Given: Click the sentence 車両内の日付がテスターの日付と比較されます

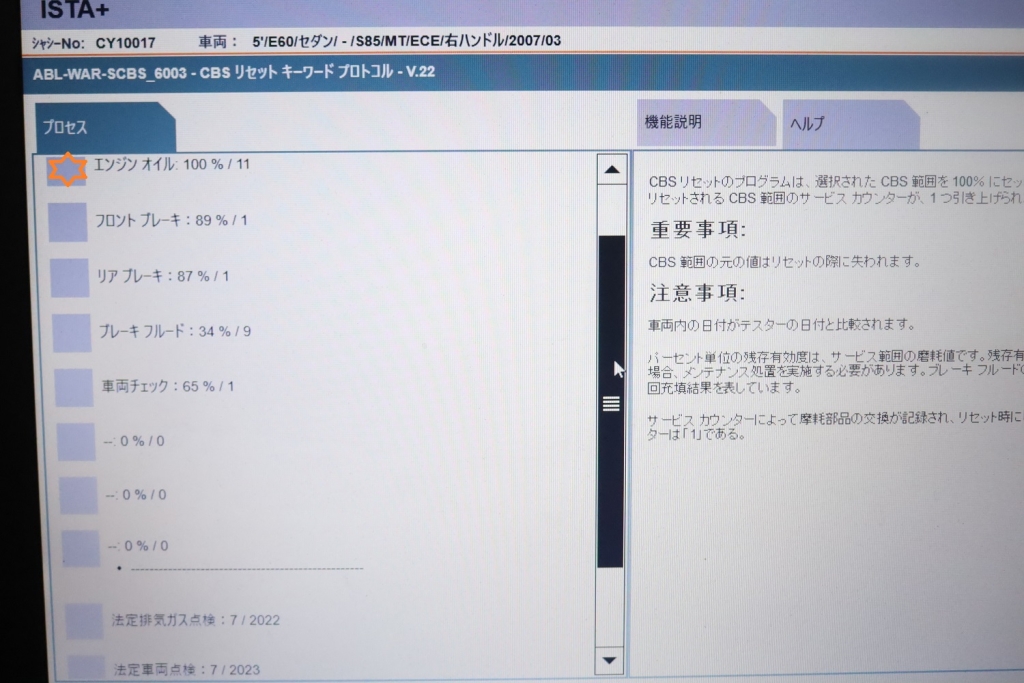Looking at the screenshot, I should click(781, 325).
